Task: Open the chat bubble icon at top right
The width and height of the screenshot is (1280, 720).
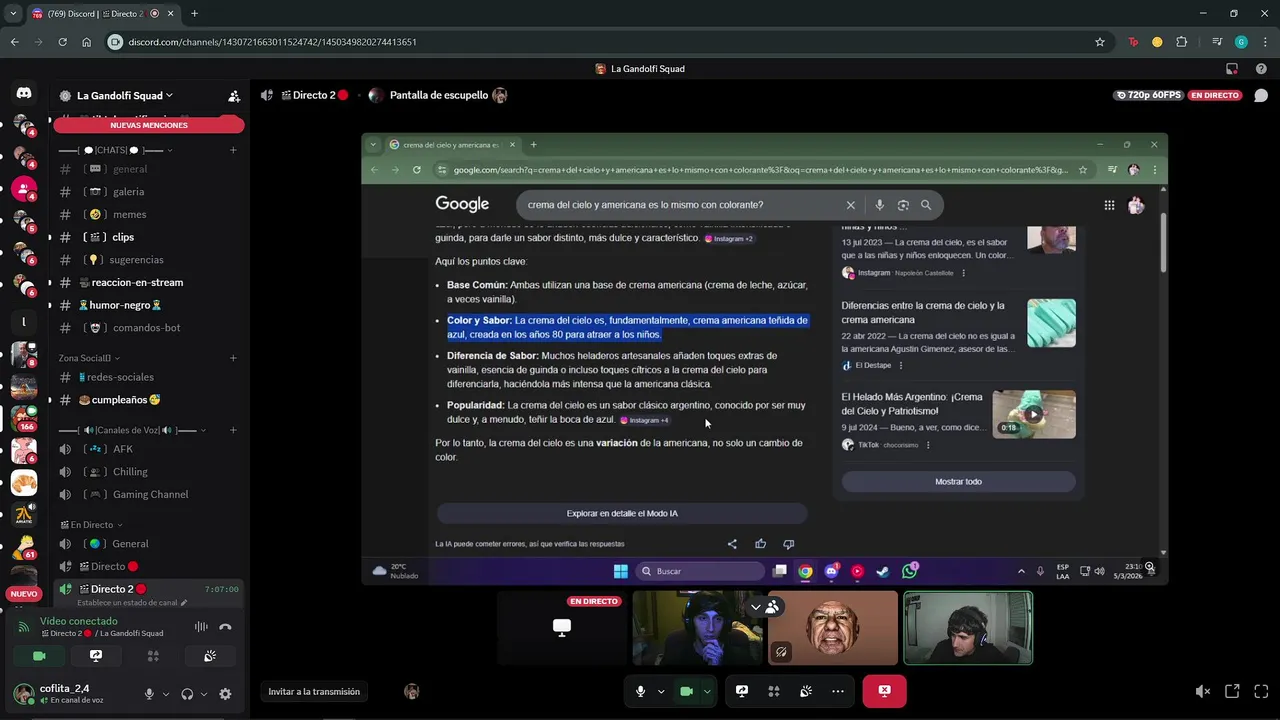Action: pyautogui.click(x=1261, y=96)
